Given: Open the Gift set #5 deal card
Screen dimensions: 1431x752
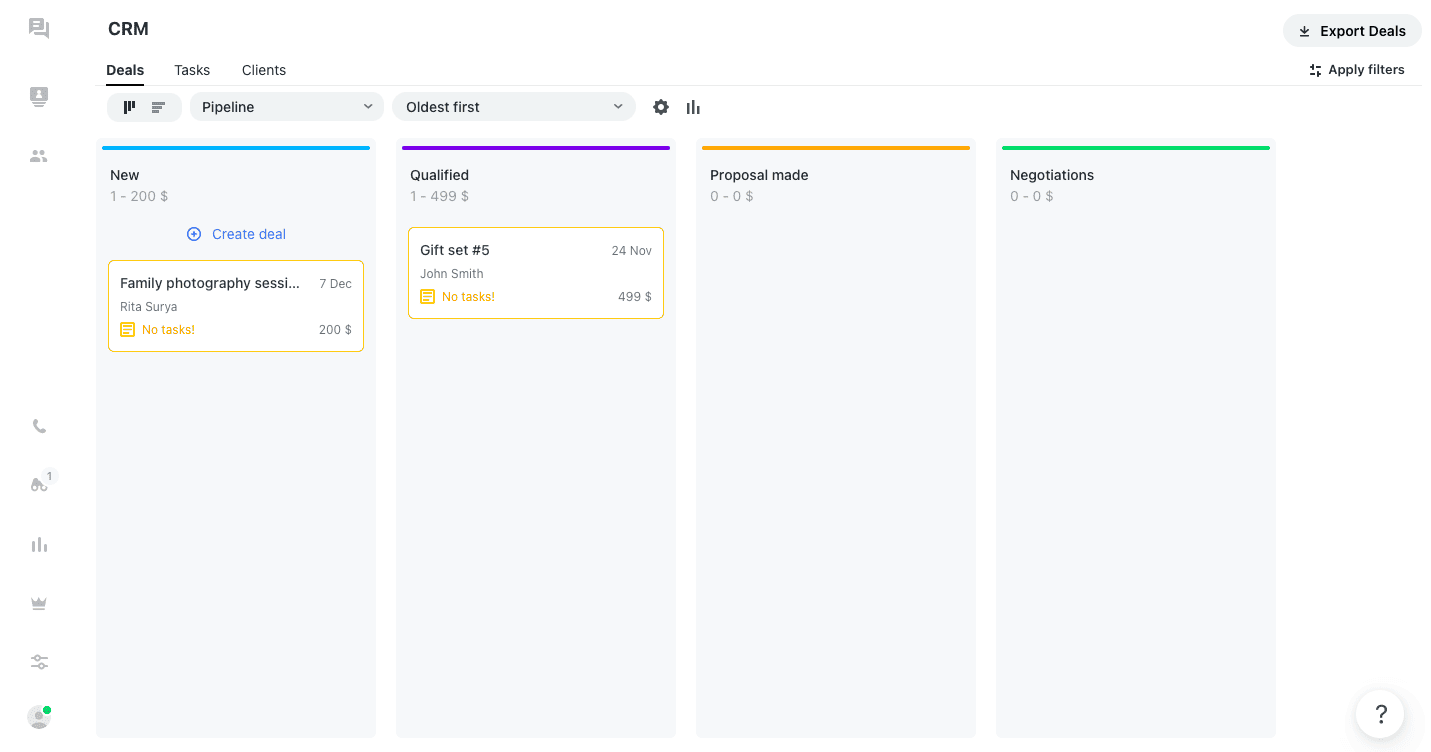Looking at the screenshot, I should pyautogui.click(x=536, y=273).
